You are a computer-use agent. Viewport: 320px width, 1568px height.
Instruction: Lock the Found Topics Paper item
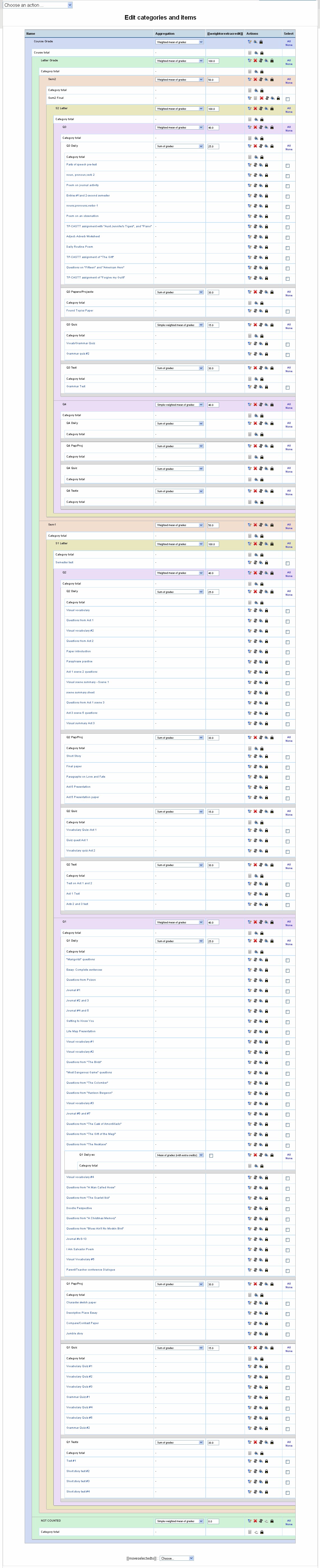(x=266, y=311)
